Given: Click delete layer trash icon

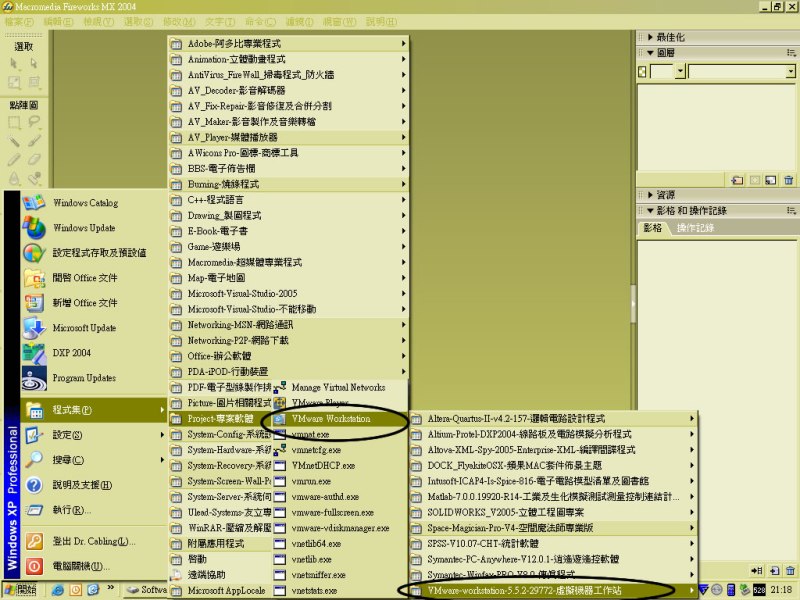Looking at the screenshot, I should tap(789, 180).
